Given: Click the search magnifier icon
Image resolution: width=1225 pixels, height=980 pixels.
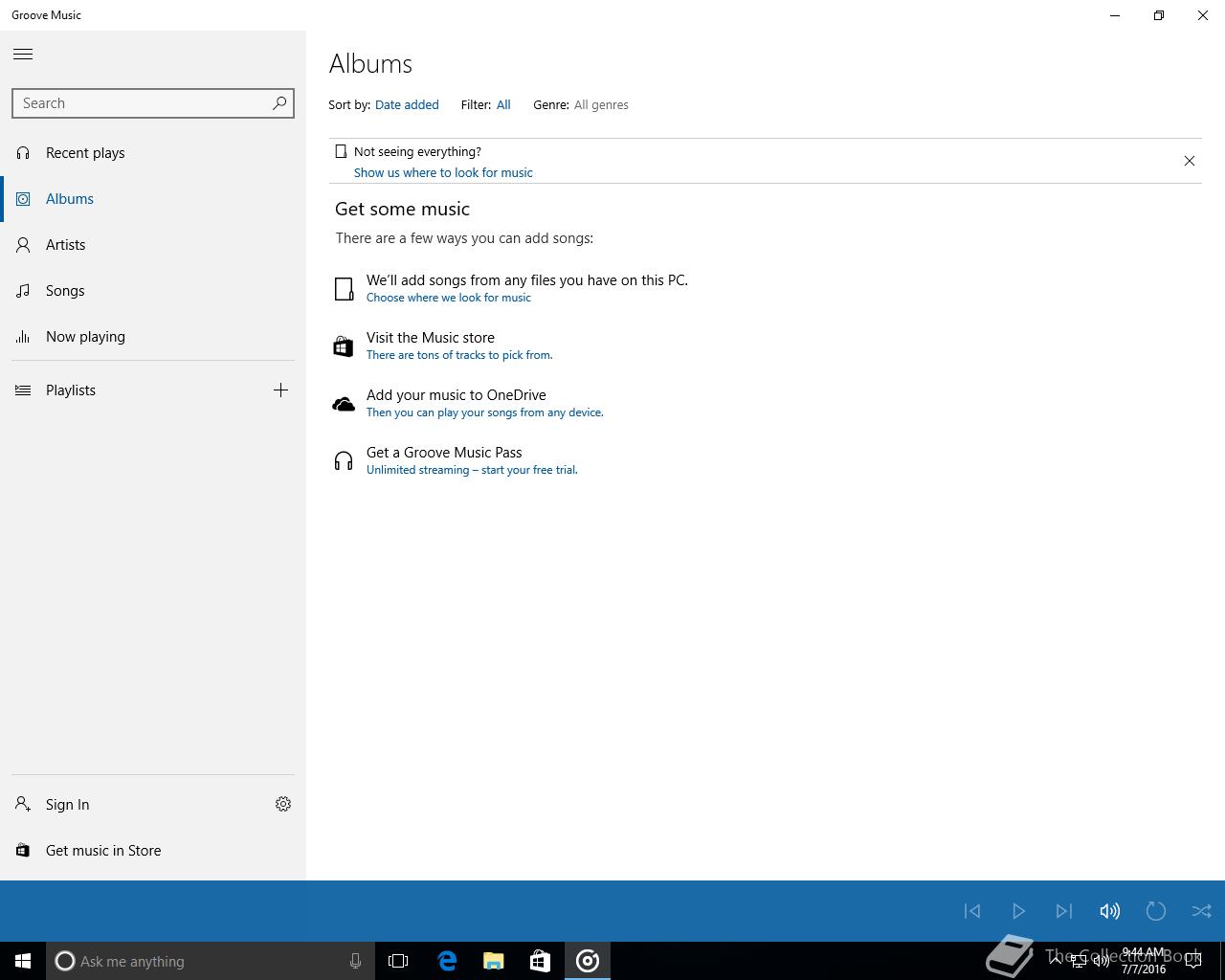Looking at the screenshot, I should [279, 103].
